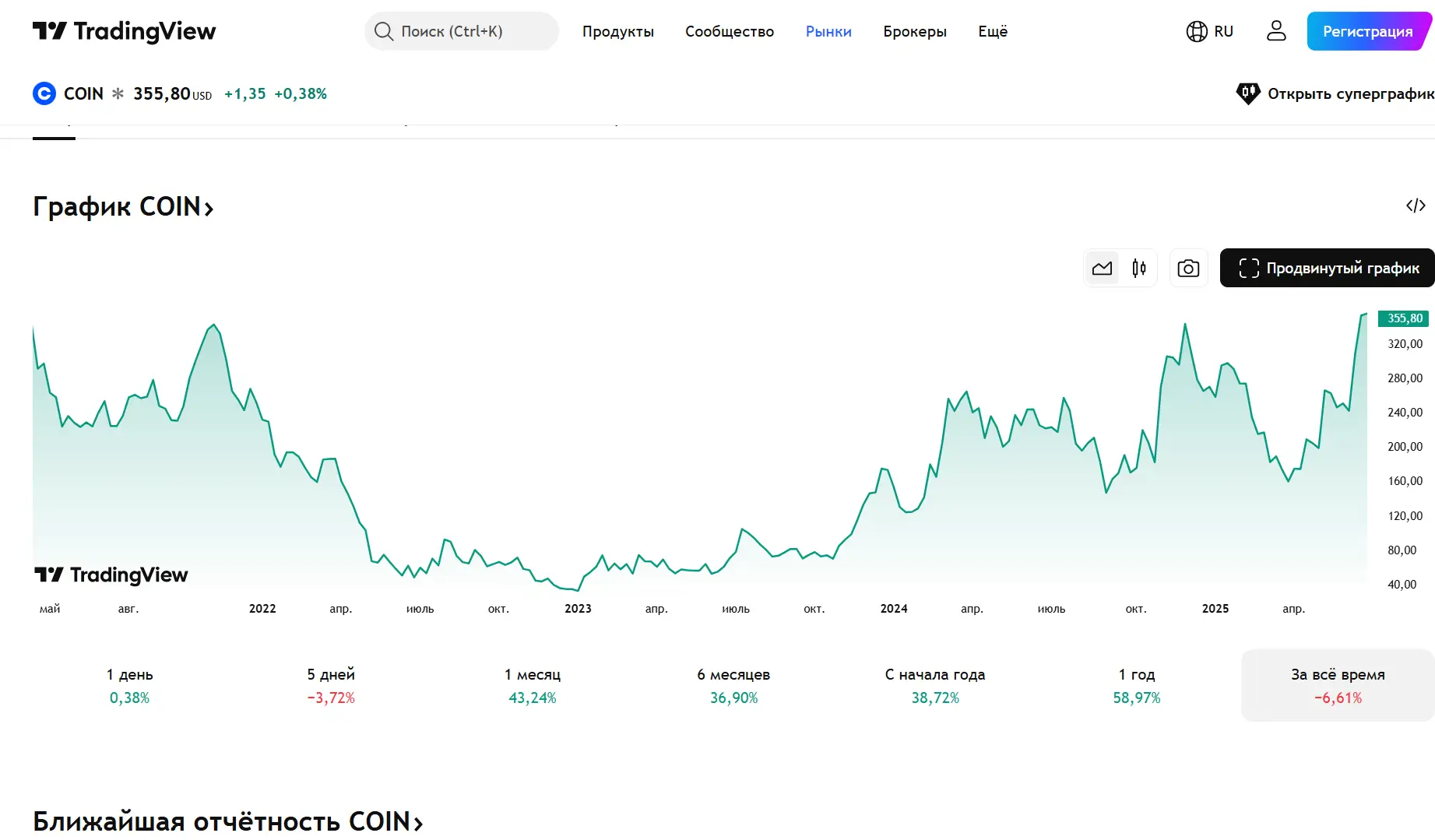
Task: Open the Рынки menu item
Action: tap(828, 31)
